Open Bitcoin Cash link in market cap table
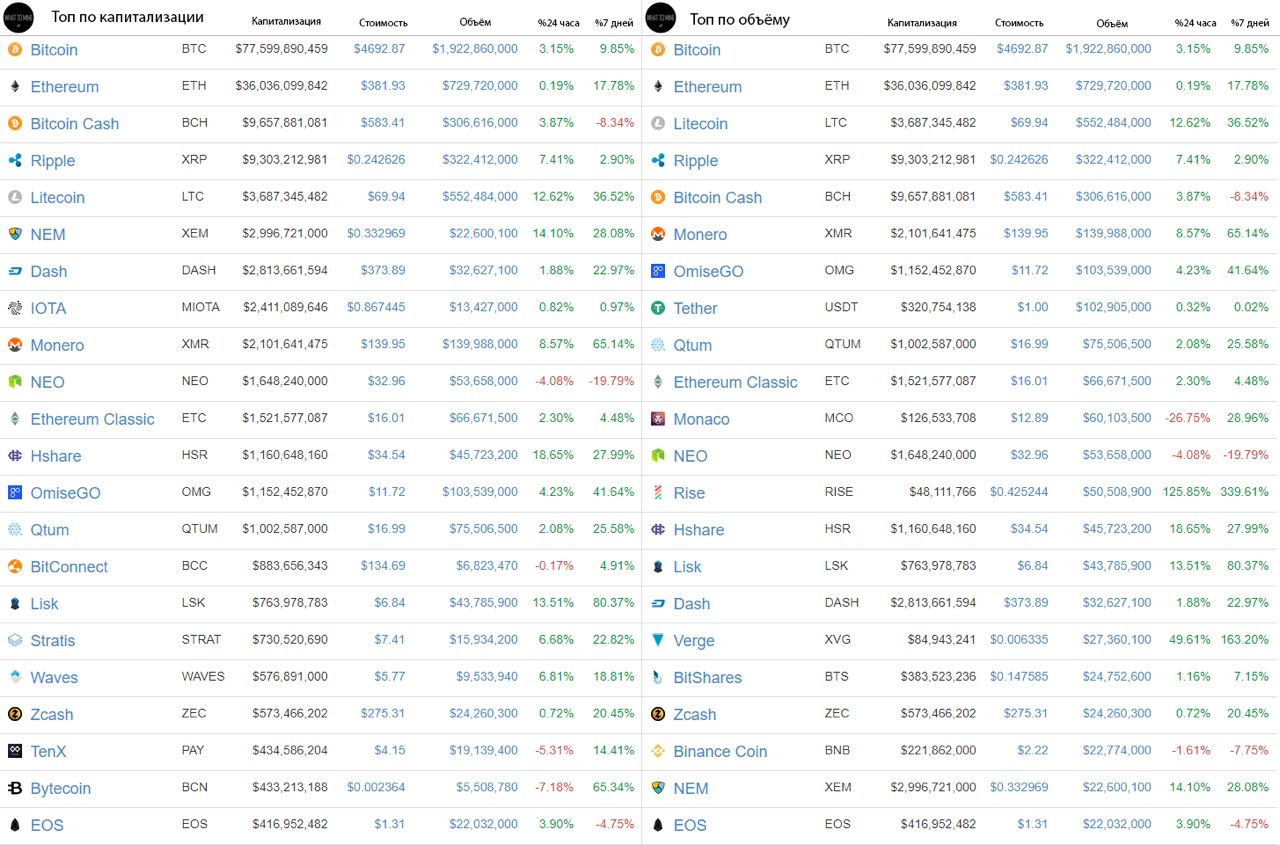This screenshot has width=1280, height=845. (x=75, y=124)
